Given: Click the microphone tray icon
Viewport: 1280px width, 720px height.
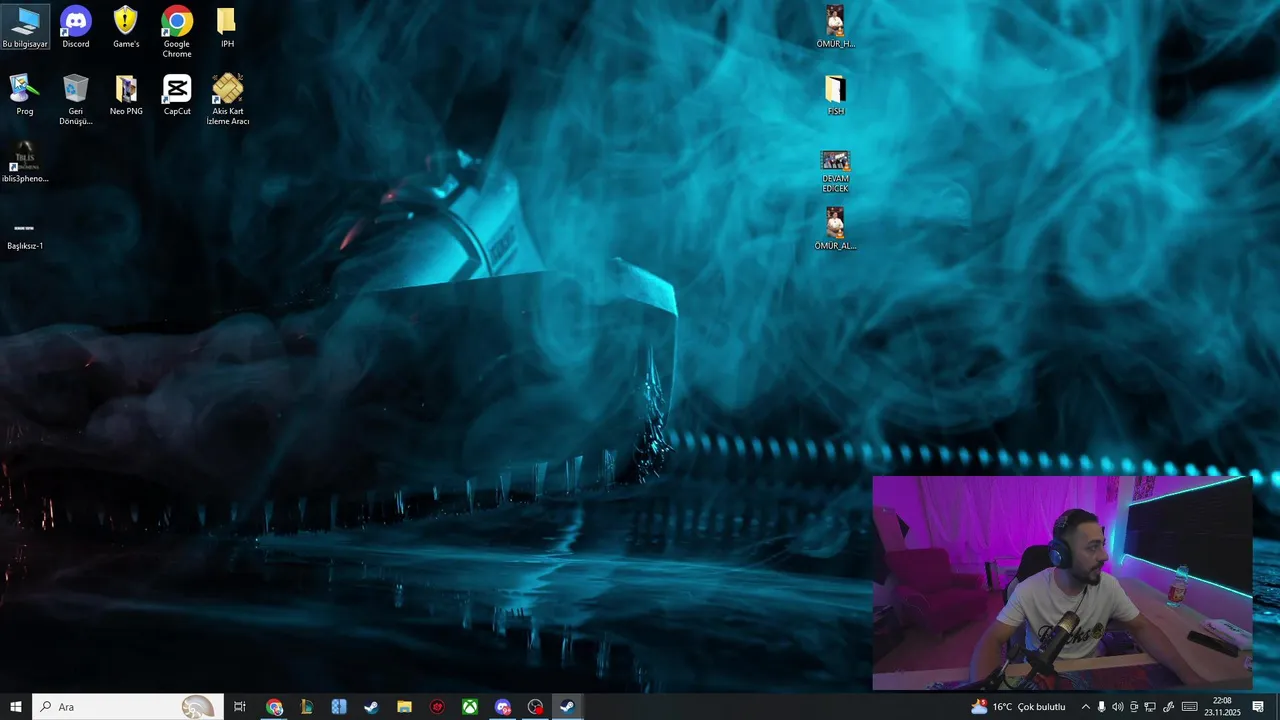Looking at the screenshot, I should tap(1101, 707).
